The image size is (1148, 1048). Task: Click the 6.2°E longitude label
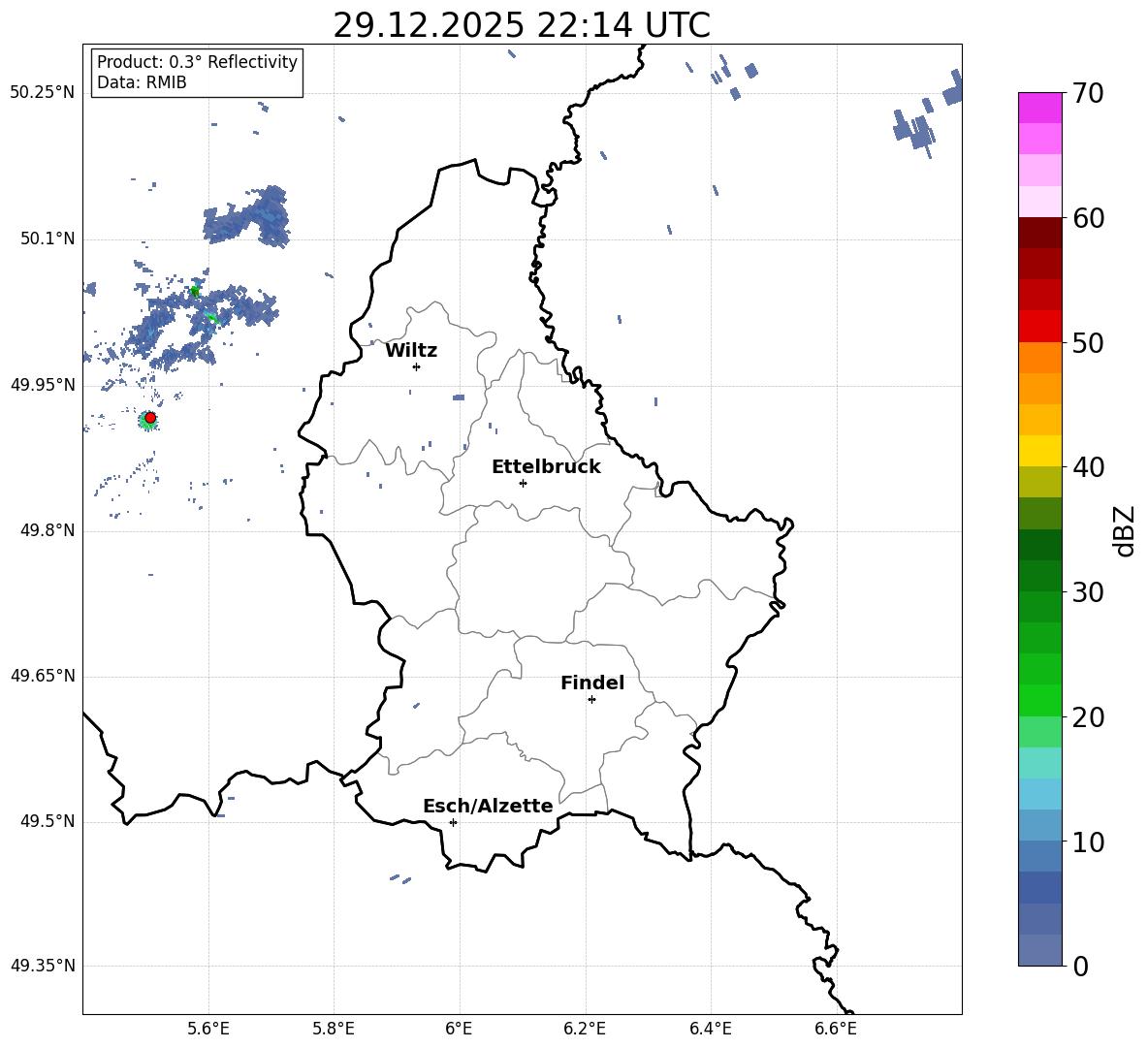pos(585,1029)
